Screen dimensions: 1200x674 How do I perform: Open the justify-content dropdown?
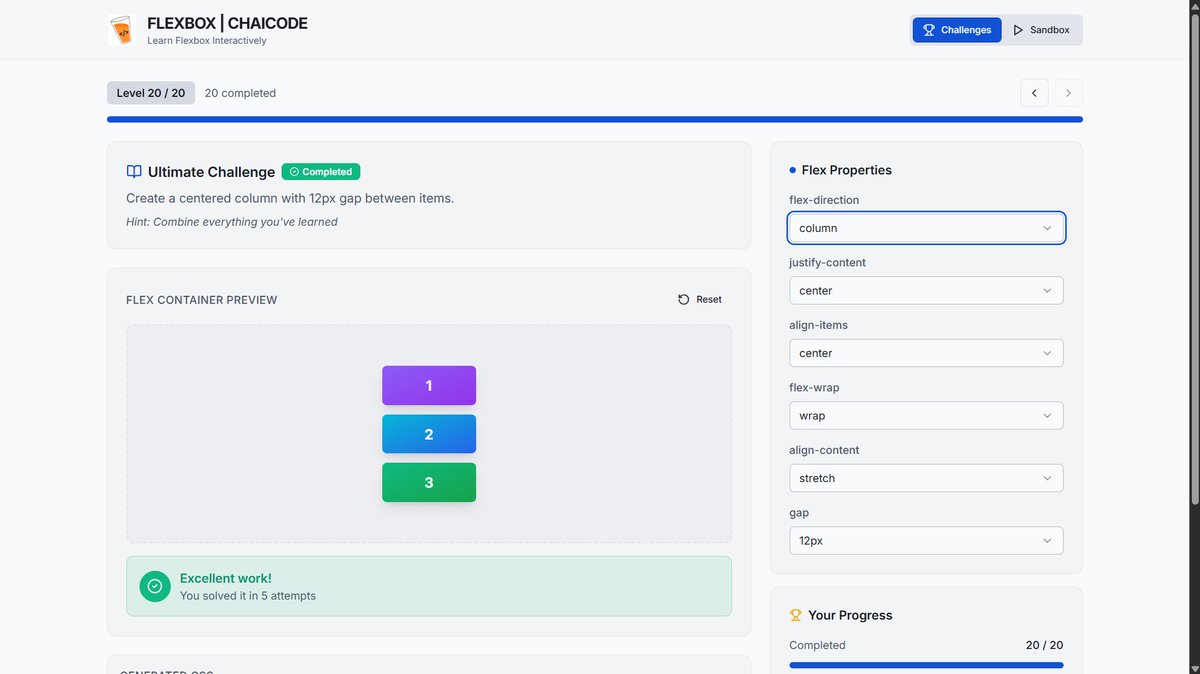coord(926,291)
